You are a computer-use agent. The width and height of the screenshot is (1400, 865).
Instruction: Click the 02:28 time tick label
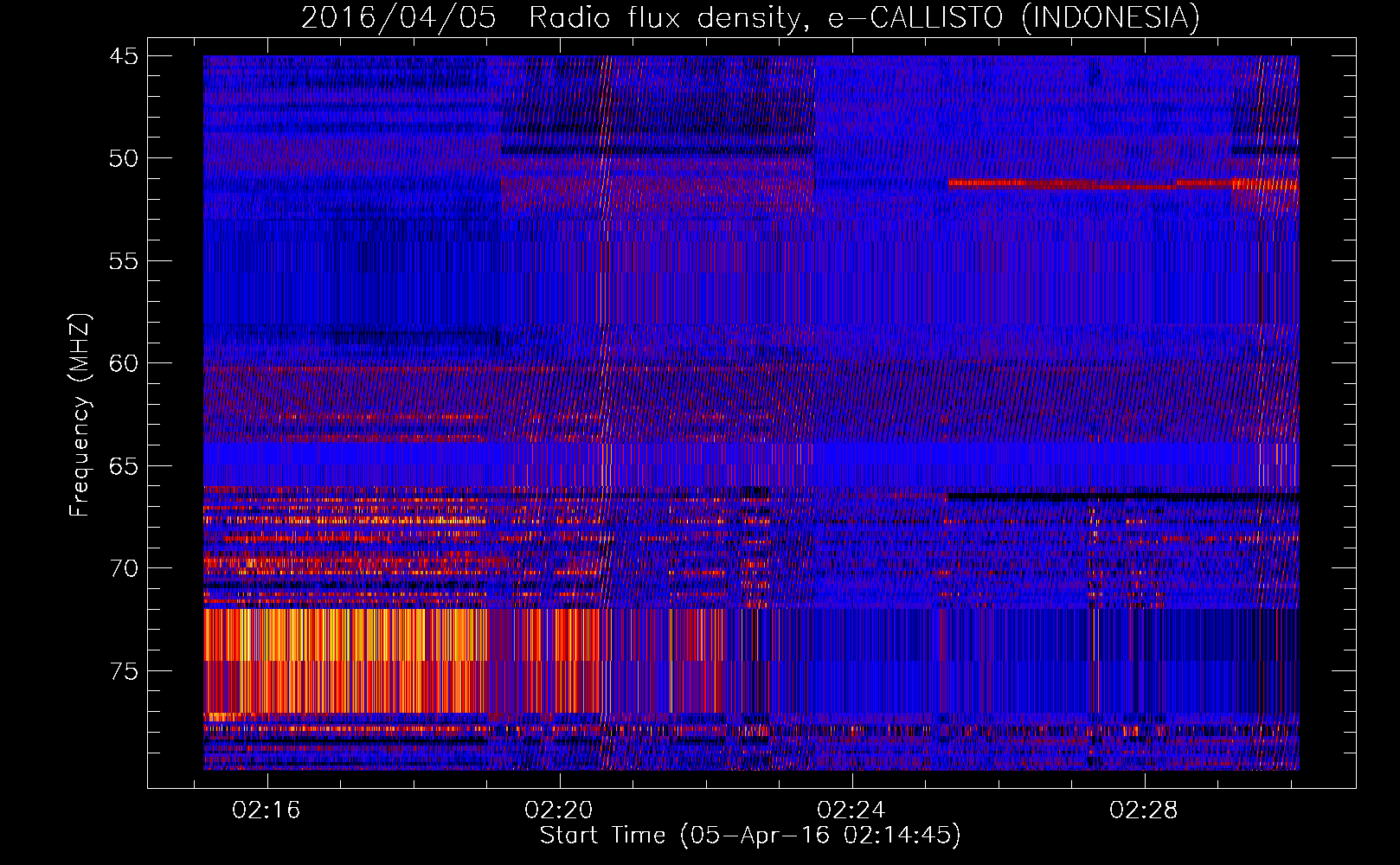tap(1144, 811)
